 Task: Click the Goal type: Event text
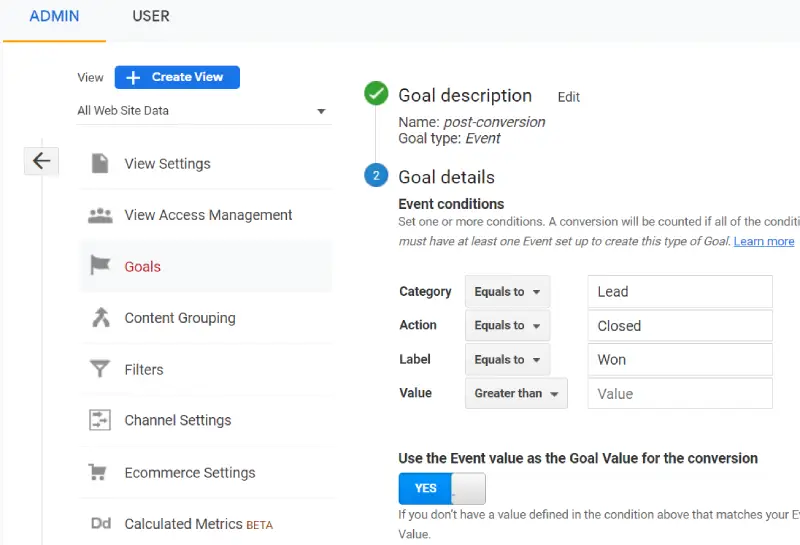449,138
